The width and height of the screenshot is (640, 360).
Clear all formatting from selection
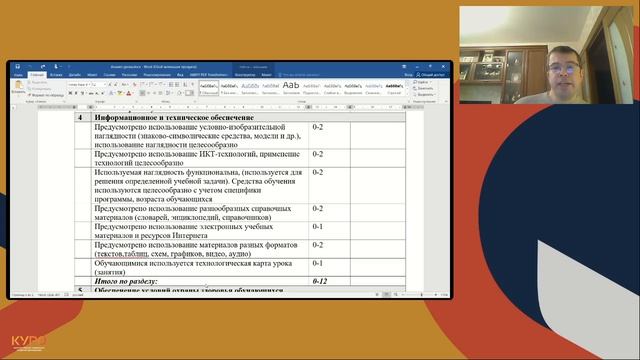coord(134,84)
